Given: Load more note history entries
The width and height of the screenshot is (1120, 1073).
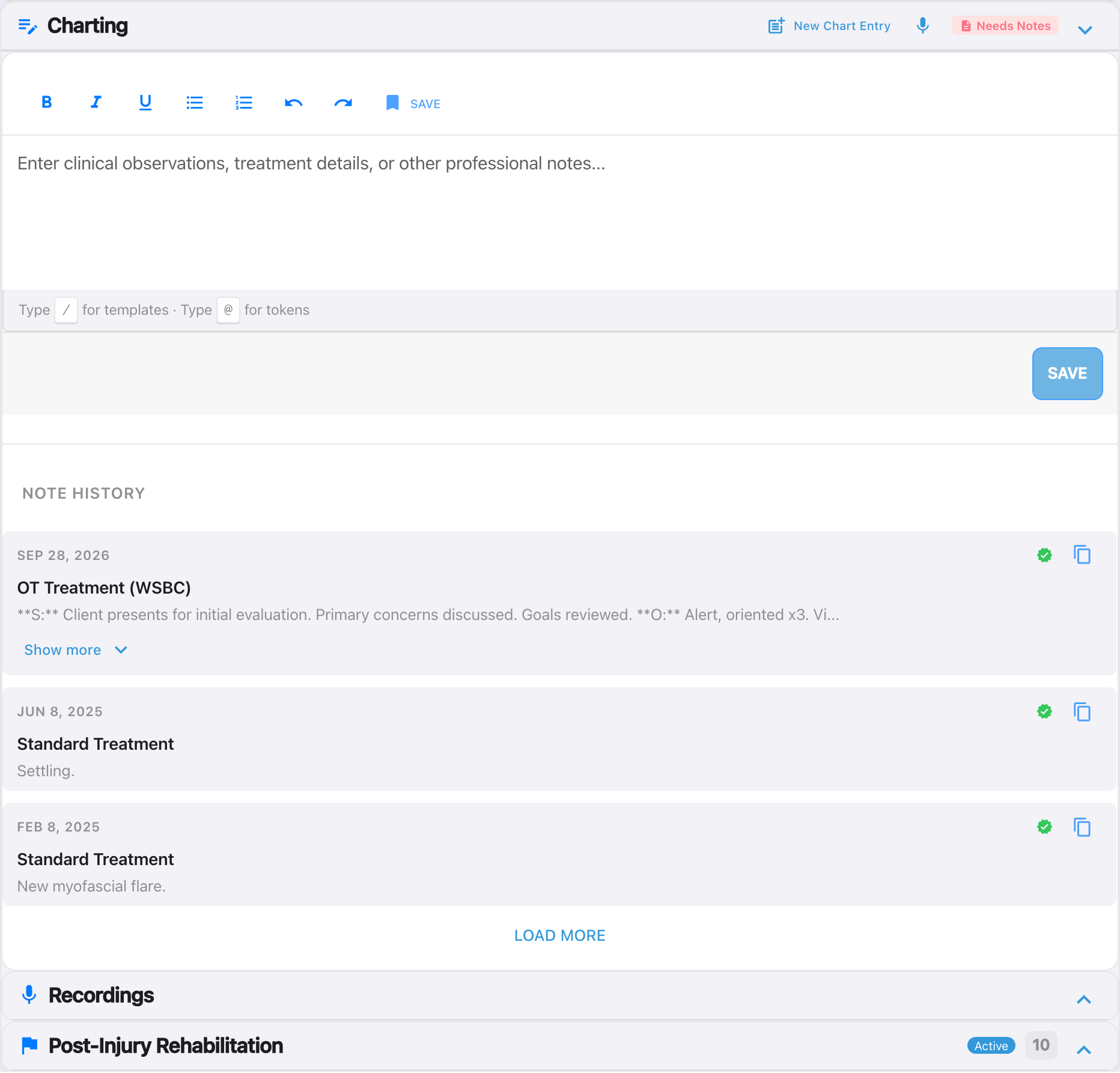Looking at the screenshot, I should click(559, 935).
